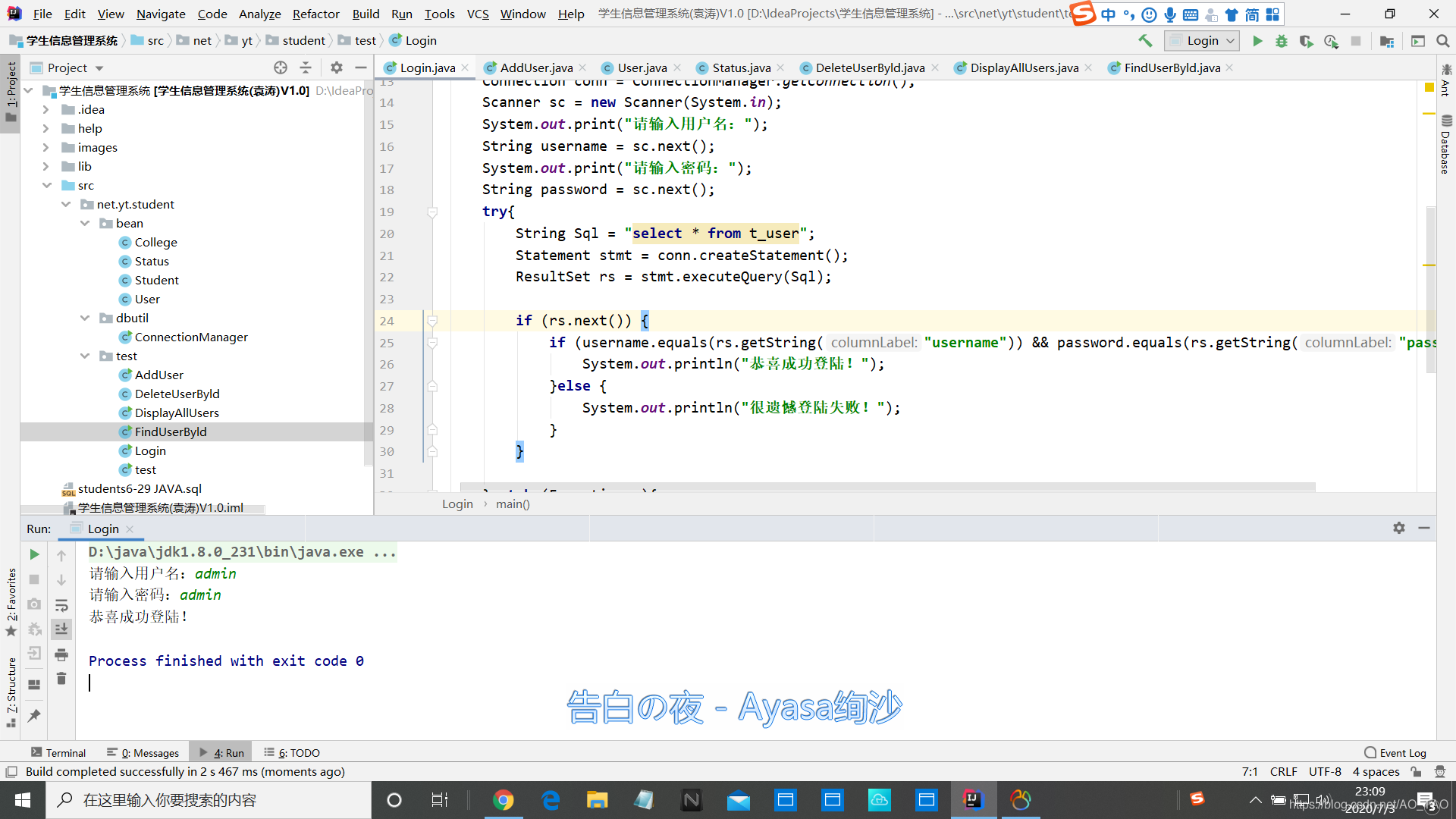Expand the .idea folder
Screen dimensions: 1456x819
click(x=45, y=110)
